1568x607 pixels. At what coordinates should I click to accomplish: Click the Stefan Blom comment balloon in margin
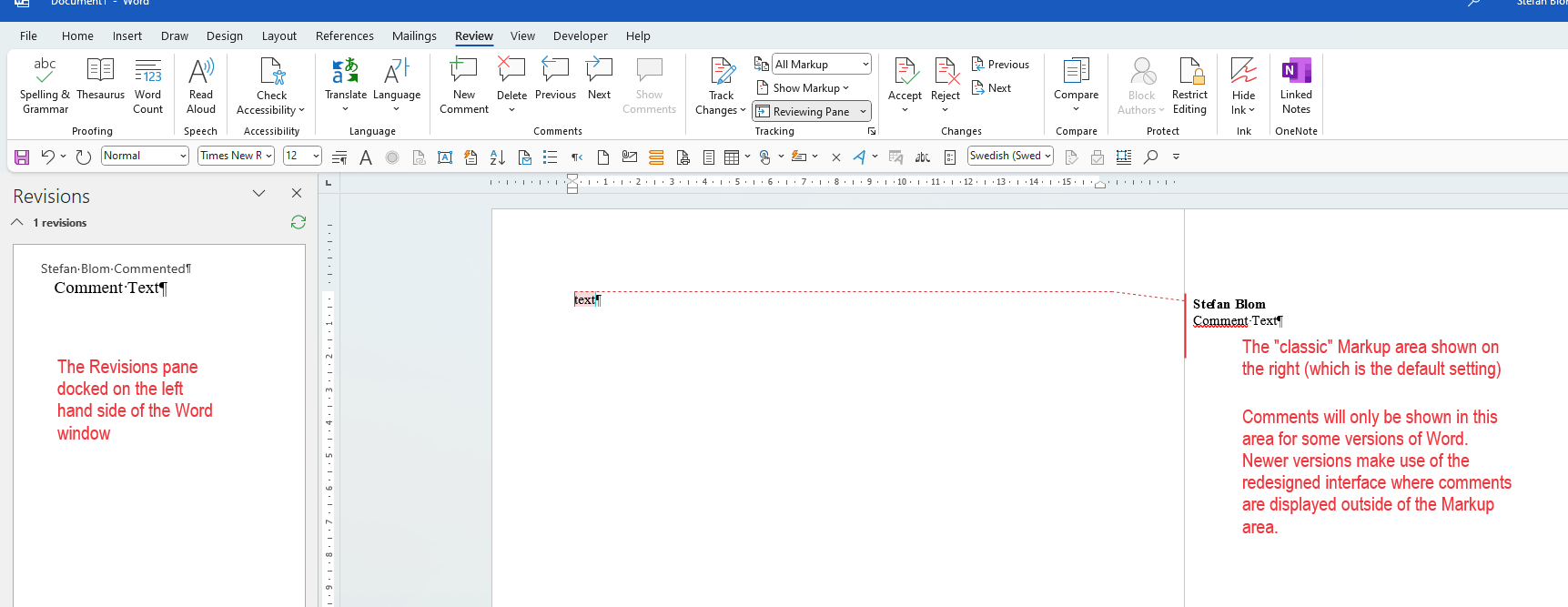[x=1238, y=312]
